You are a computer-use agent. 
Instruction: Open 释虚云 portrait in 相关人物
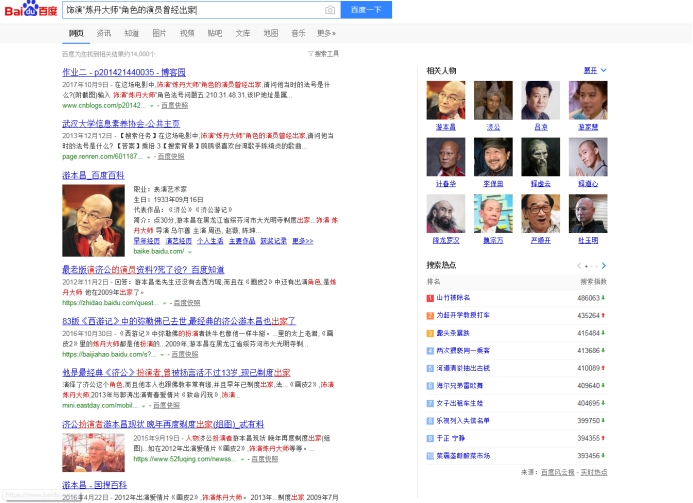[x=541, y=157]
